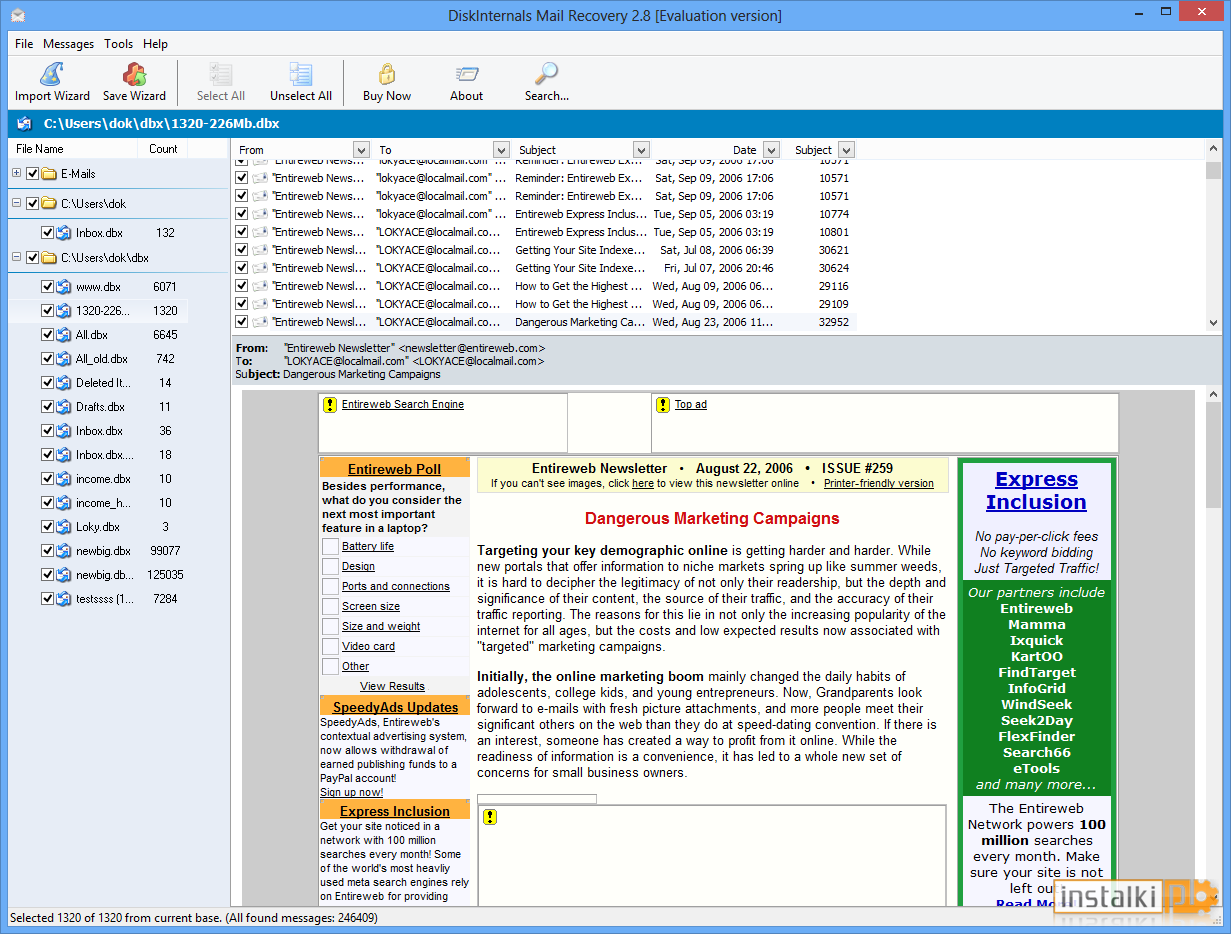Sort by the File Name column header
Screen dimensions: 1231x934
(72, 149)
